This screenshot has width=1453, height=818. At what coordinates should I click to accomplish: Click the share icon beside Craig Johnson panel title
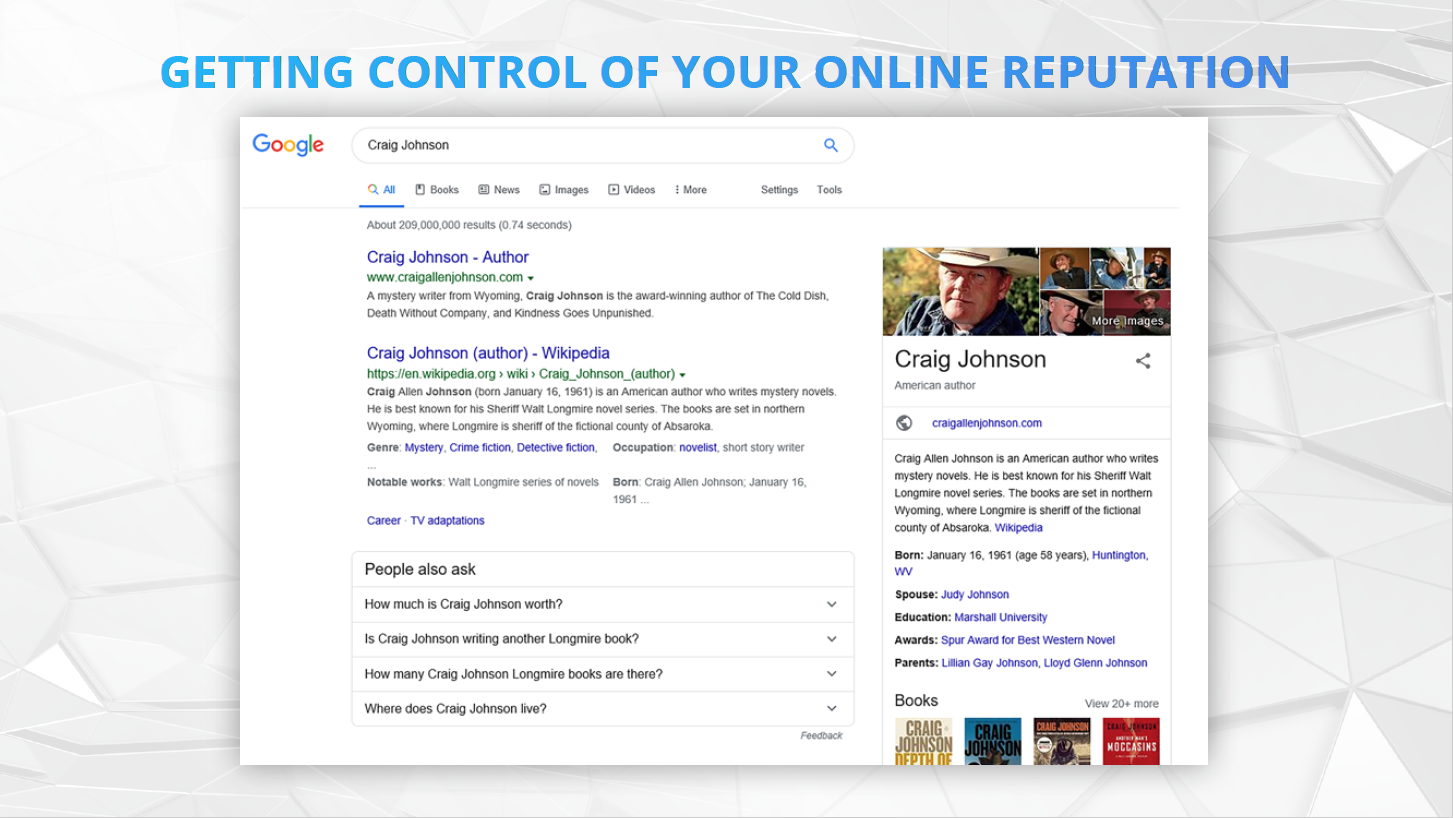click(1143, 361)
